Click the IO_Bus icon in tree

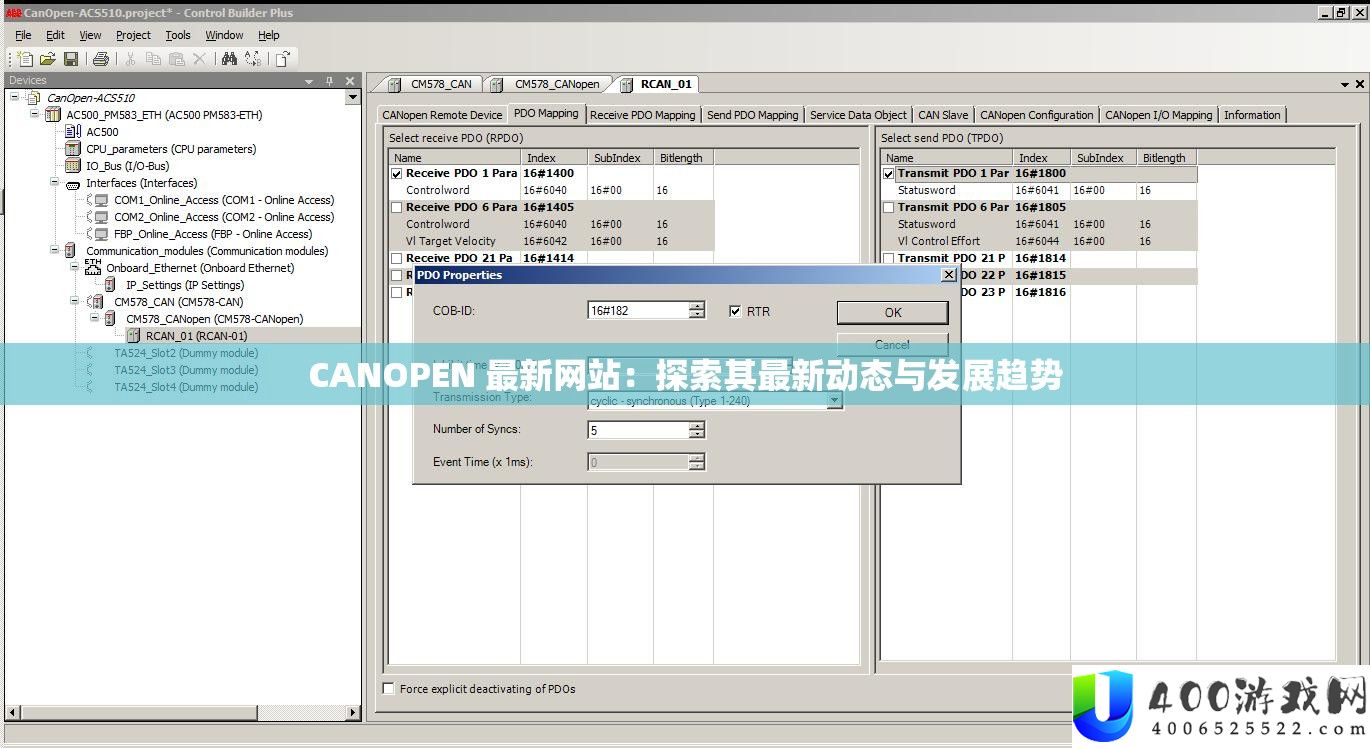pos(73,166)
